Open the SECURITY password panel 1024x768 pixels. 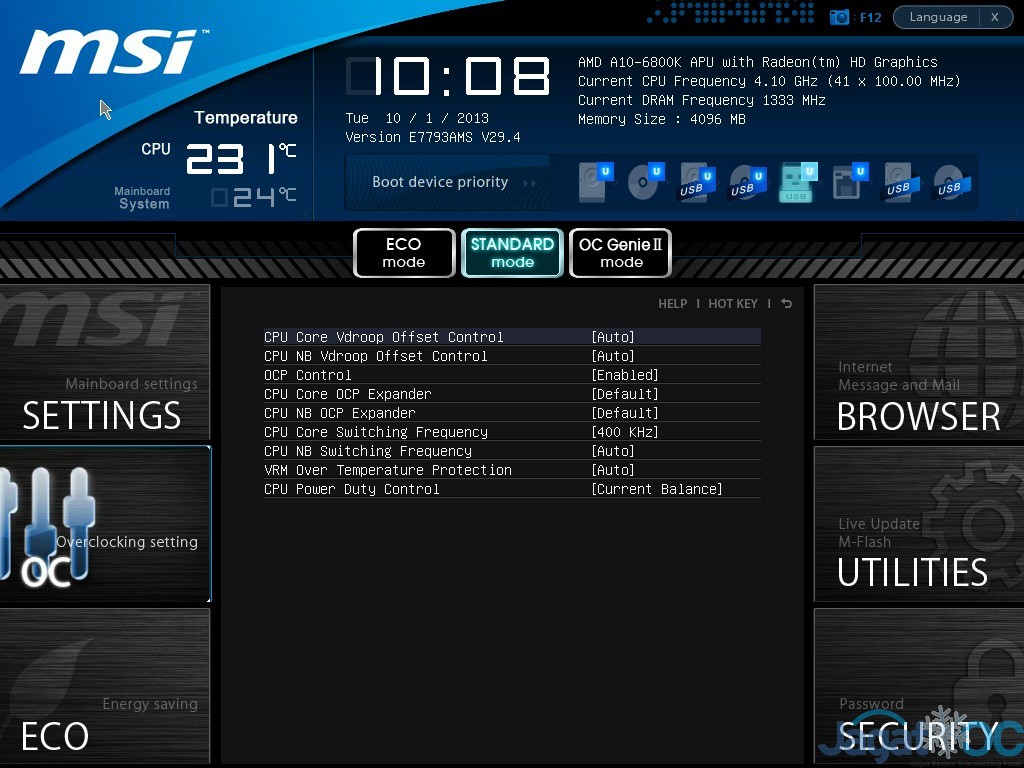pyautogui.click(x=919, y=686)
